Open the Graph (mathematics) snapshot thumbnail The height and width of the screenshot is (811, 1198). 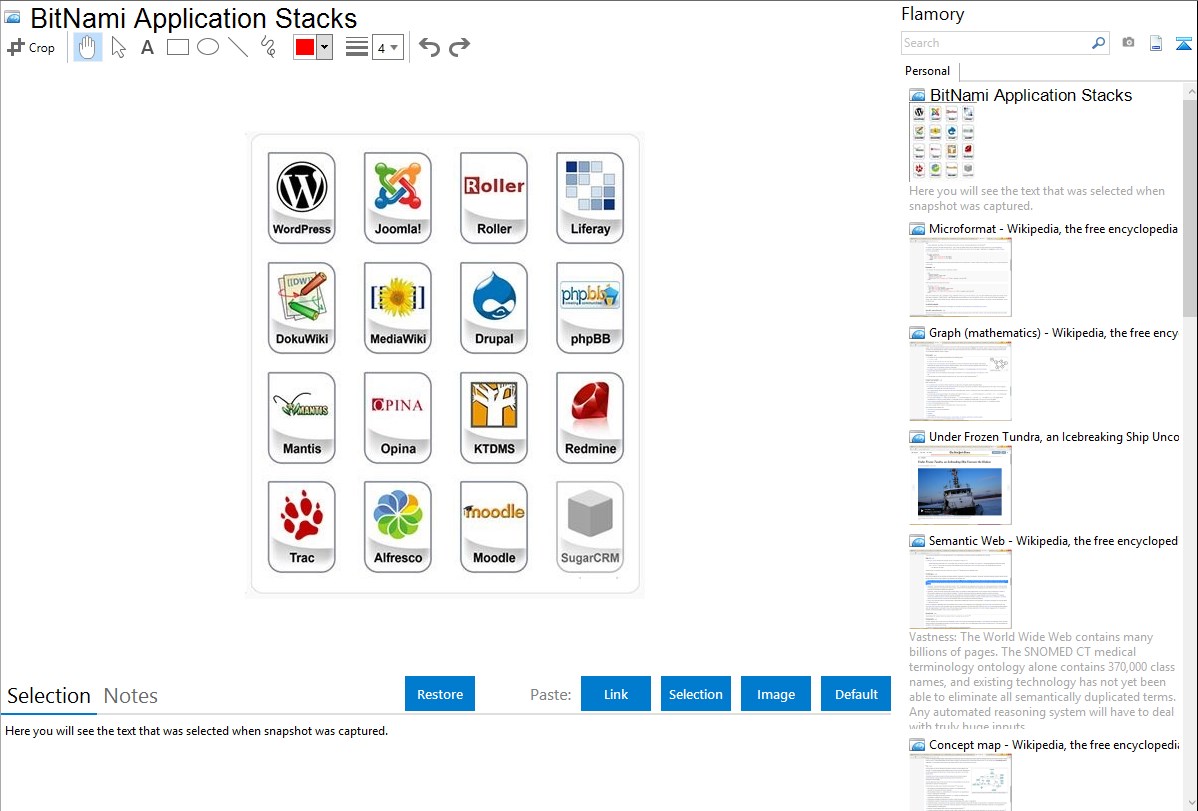point(960,381)
